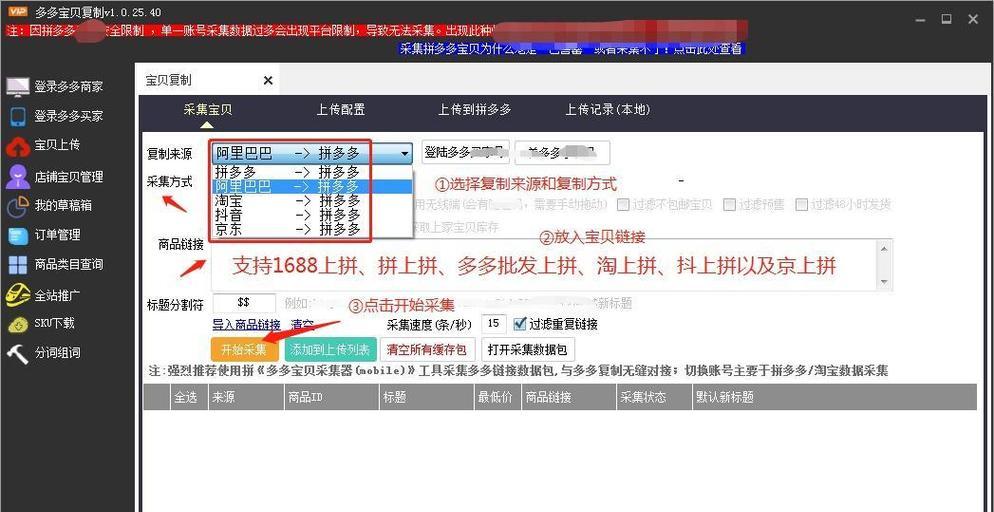Go to 宝贝上传 in the sidebar

point(44,145)
